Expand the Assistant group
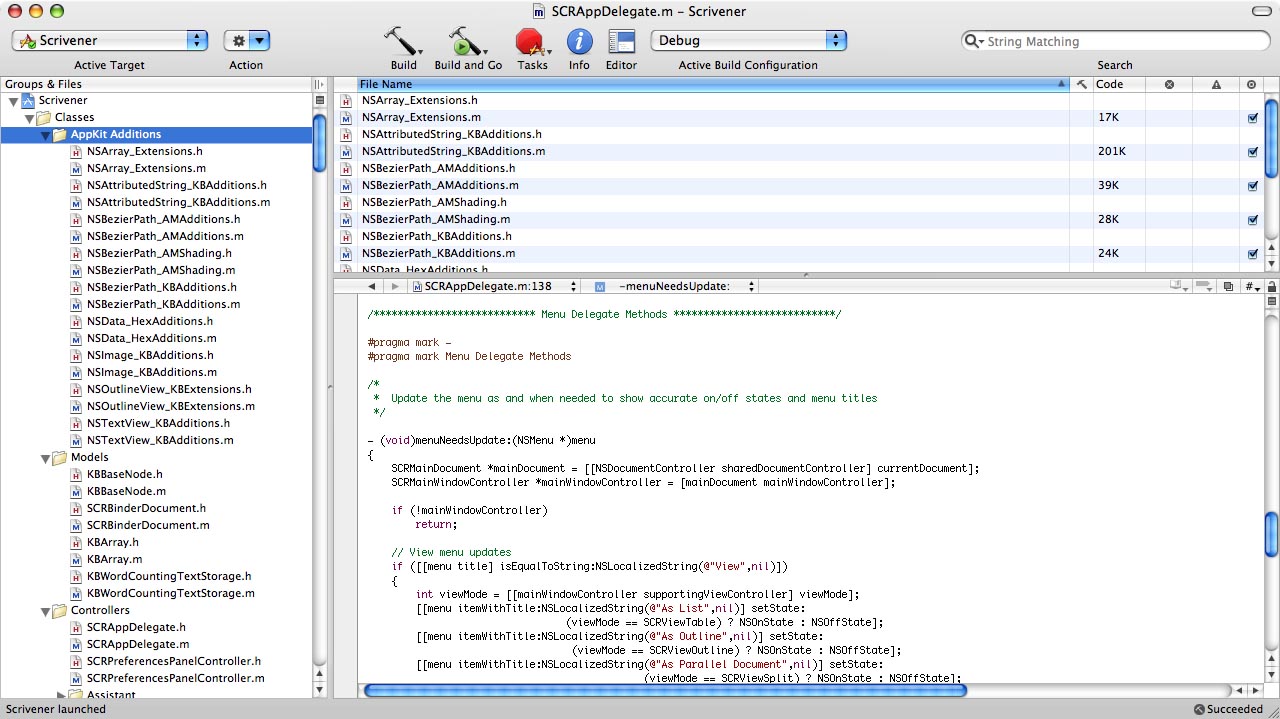 click(x=62, y=695)
